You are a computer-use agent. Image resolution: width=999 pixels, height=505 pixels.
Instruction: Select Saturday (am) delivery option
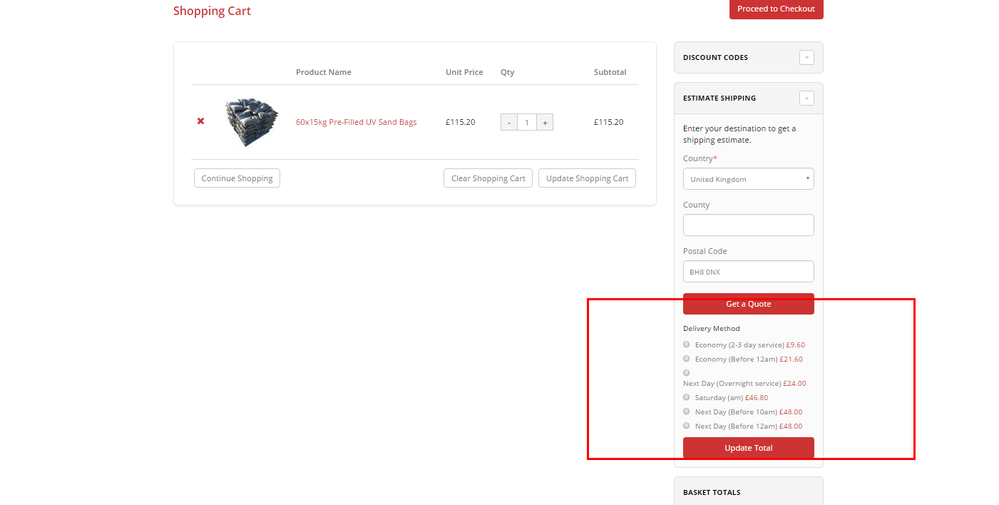coord(687,397)
